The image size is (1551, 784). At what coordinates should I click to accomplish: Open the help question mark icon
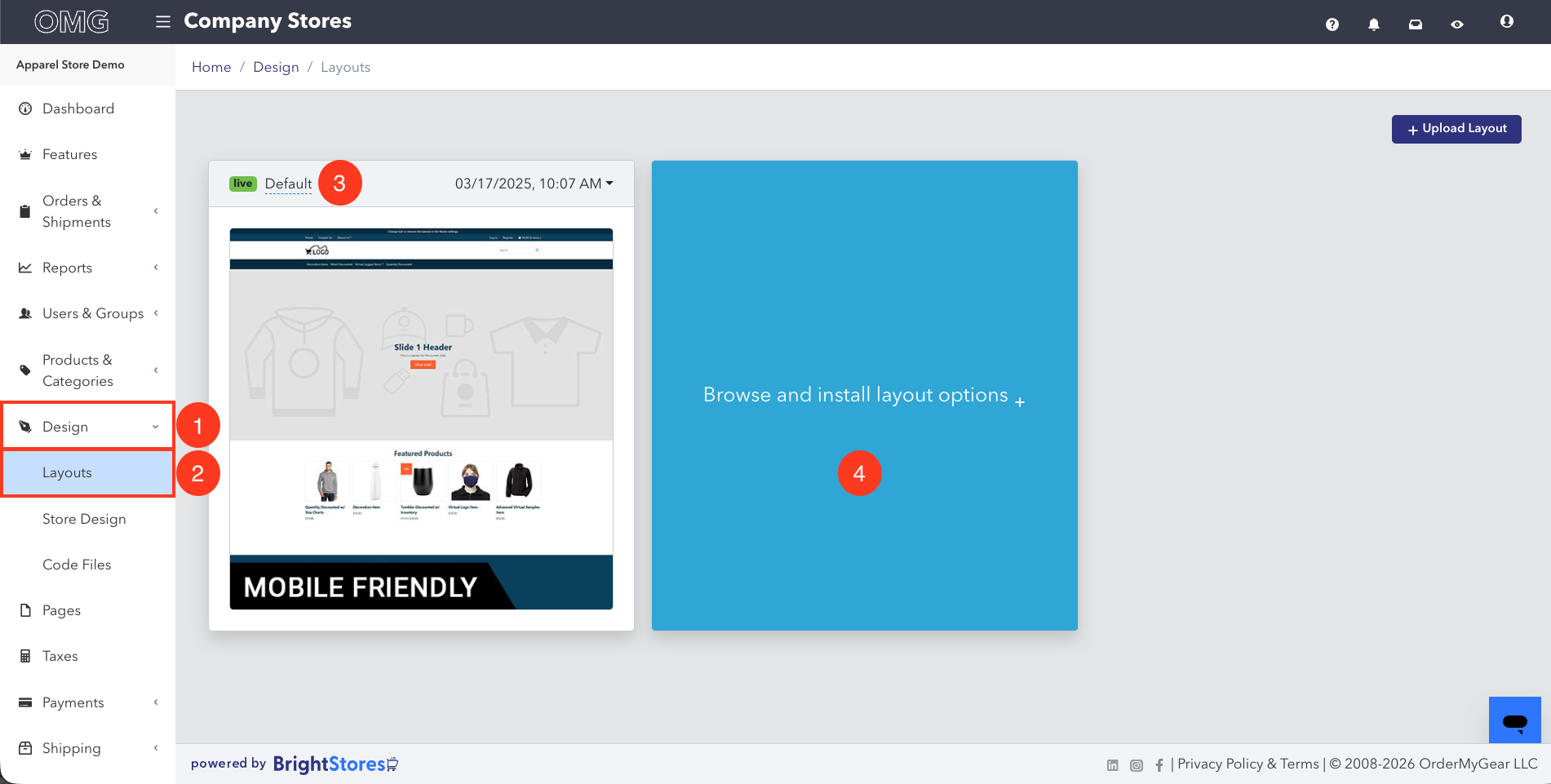point(1332,24)
